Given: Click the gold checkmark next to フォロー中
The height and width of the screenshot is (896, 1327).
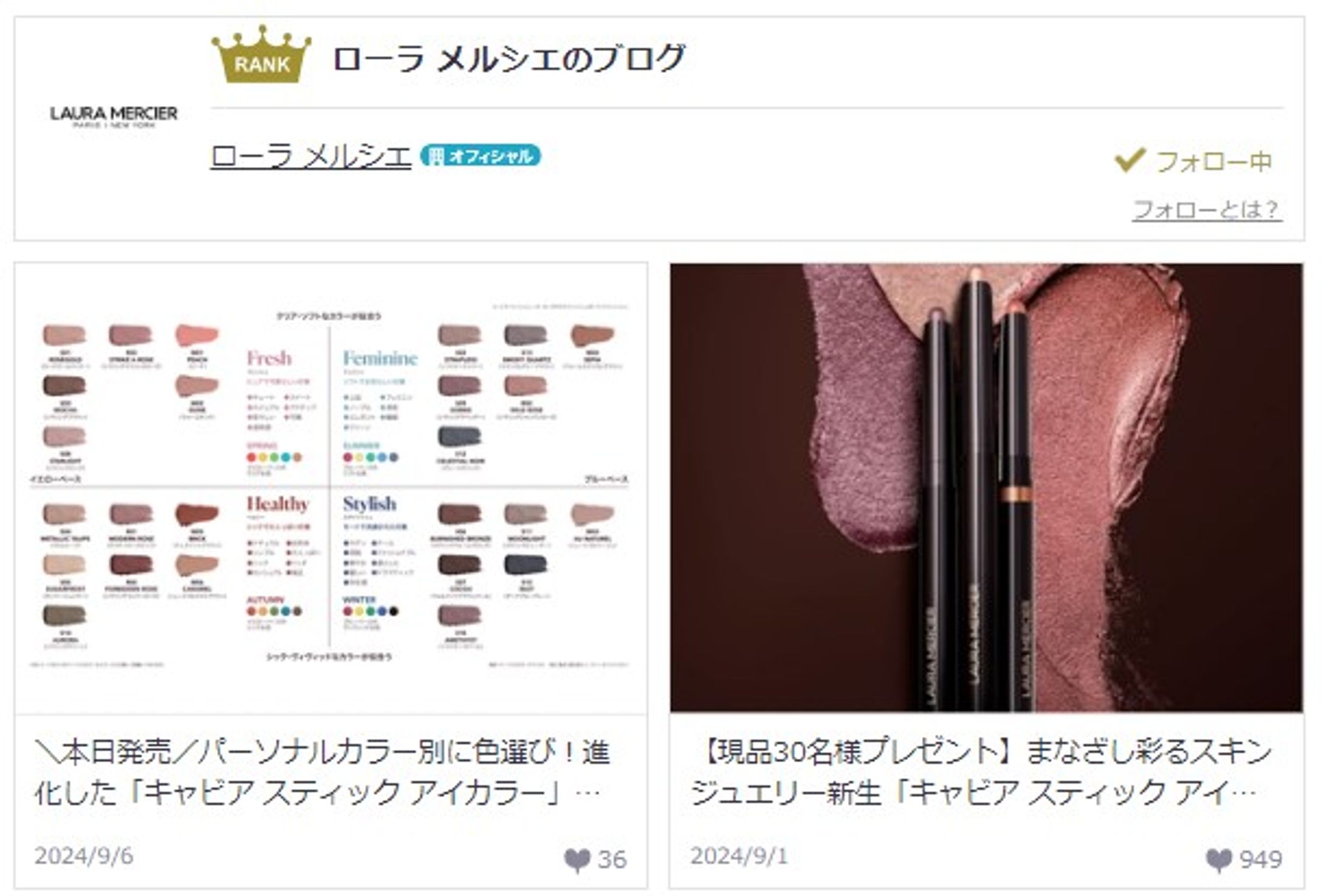Looking at the screenshot, I should (x=1130, y=160).
